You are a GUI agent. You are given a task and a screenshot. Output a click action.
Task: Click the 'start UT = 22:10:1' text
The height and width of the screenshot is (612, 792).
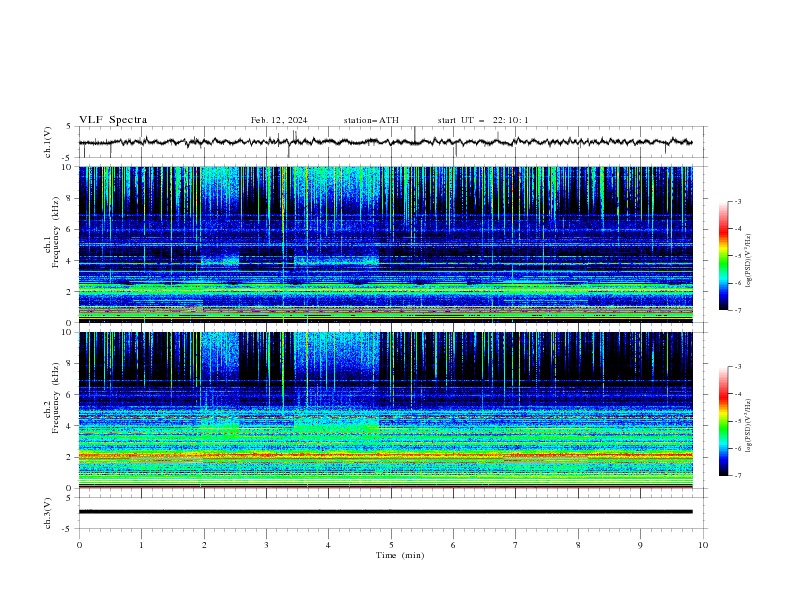[x=483, y=120]
